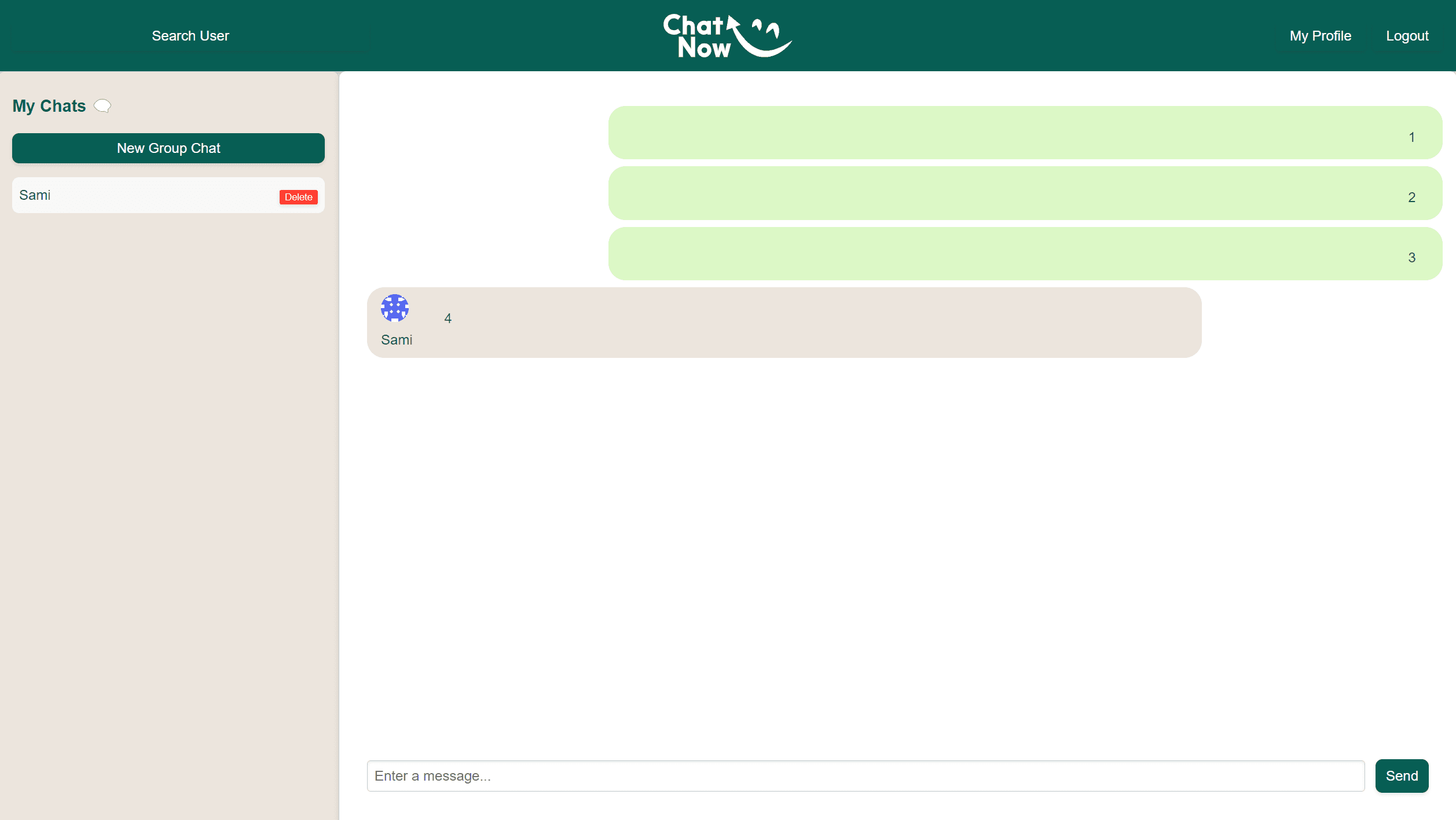Click the Chat Now logo
Screen dimensions: 1456x820
point(727,36)
